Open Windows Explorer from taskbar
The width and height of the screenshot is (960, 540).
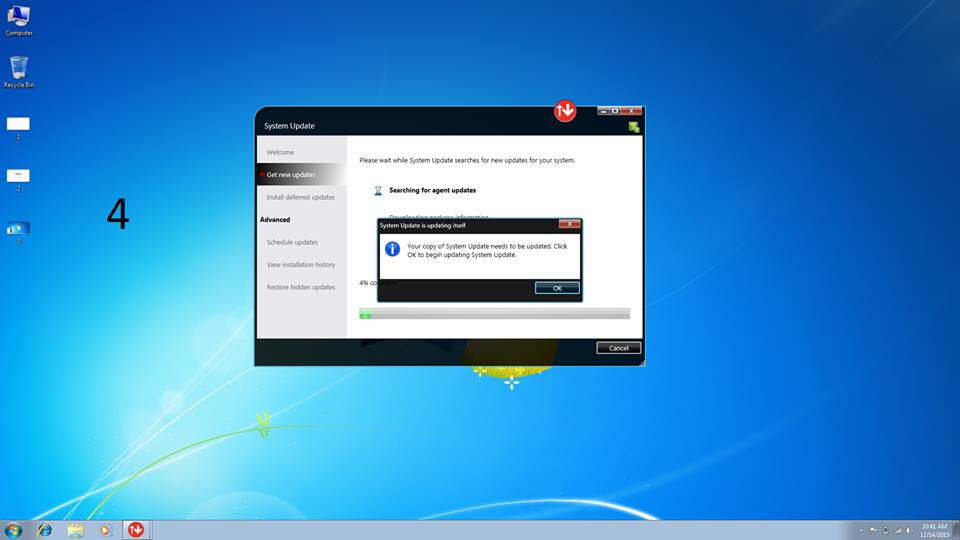click(x=75, y=530)
